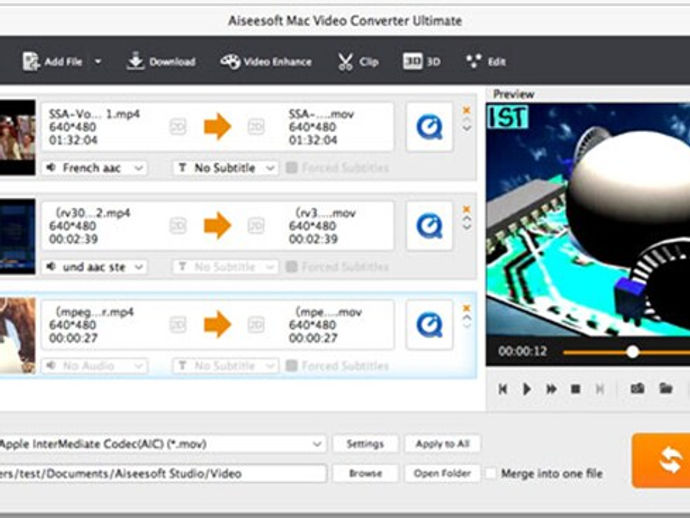Screen dimensions: 690x518
Task: Click the Apply to All button
Action: point(442,444)
